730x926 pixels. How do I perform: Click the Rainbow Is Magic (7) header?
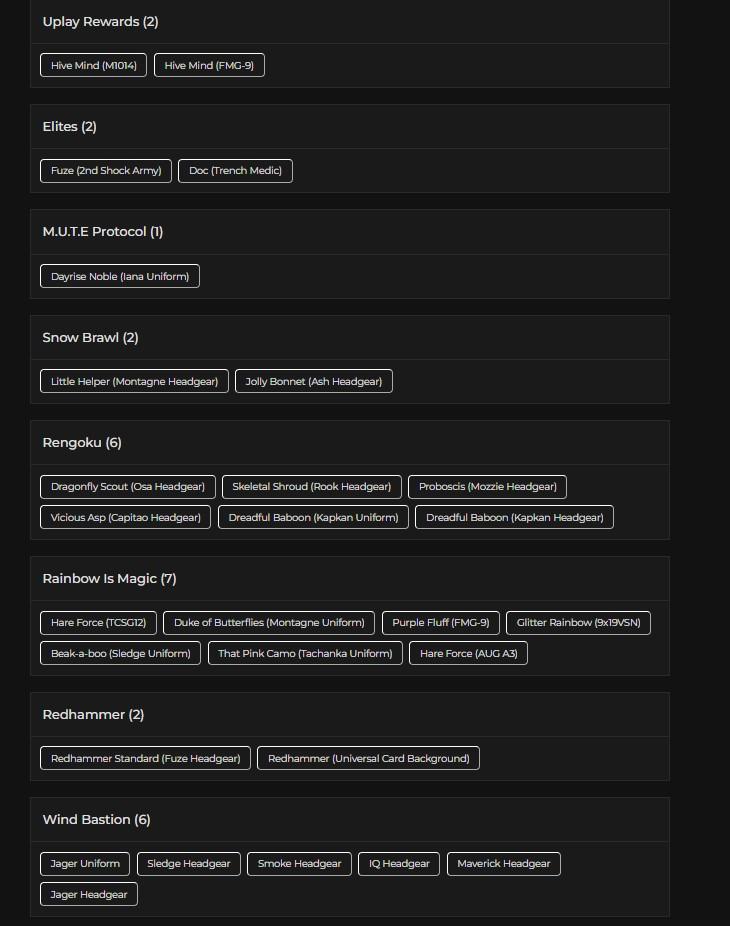pyautogui.click(x=109, y=578)
